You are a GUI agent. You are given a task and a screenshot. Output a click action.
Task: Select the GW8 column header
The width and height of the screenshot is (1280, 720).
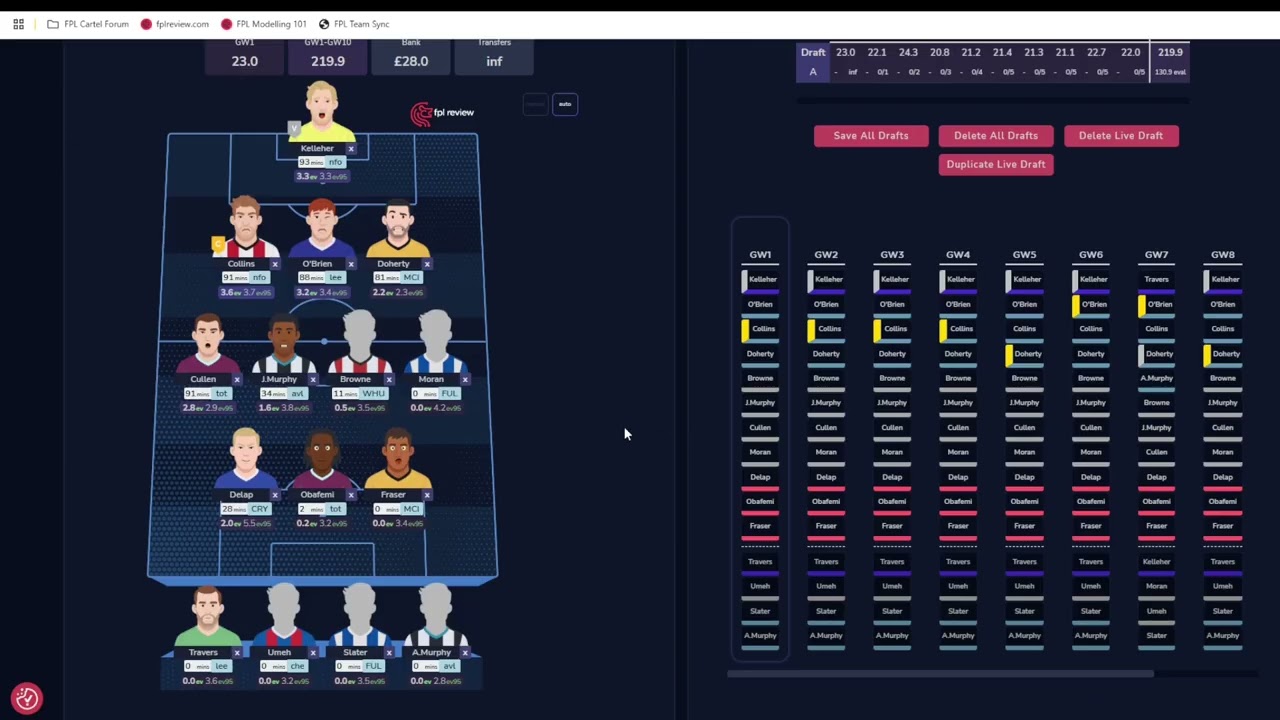coord(1223,255)
